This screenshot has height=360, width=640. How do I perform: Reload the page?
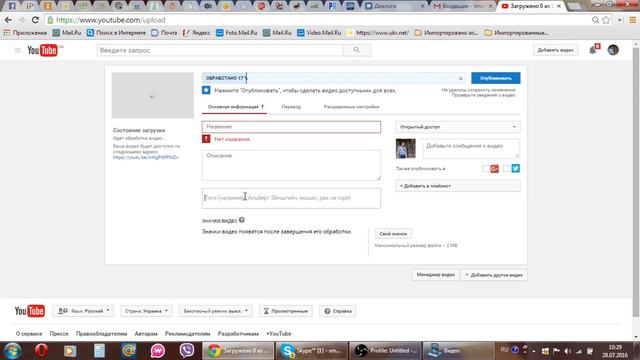click(35, 20)
